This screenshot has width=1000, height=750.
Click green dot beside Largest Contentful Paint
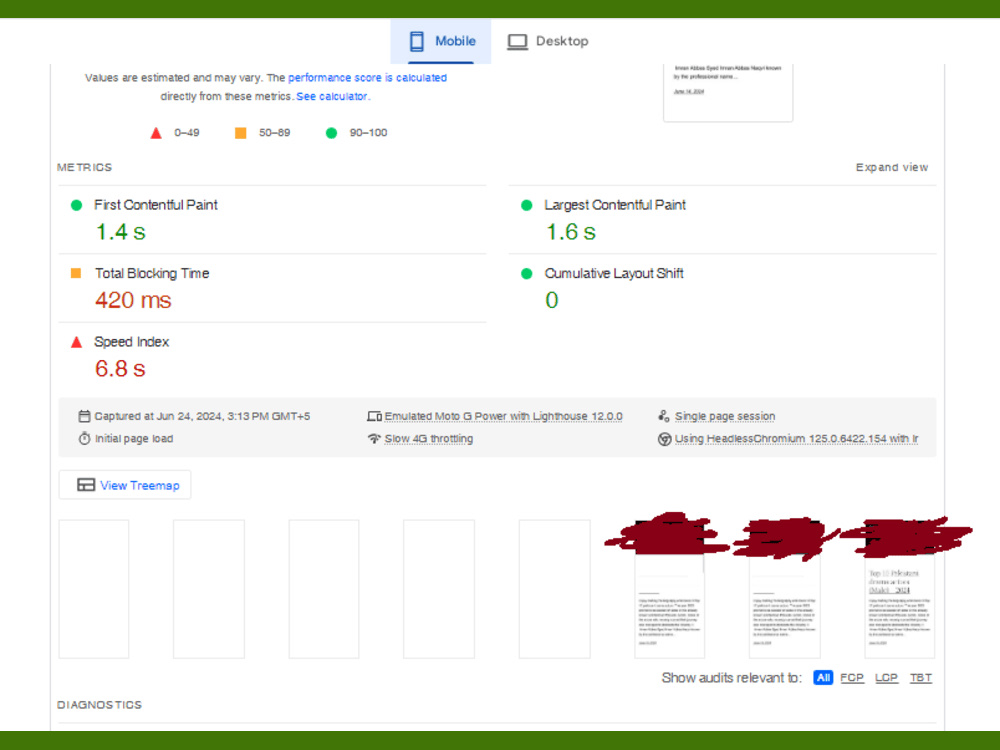[x=526, y=205]
